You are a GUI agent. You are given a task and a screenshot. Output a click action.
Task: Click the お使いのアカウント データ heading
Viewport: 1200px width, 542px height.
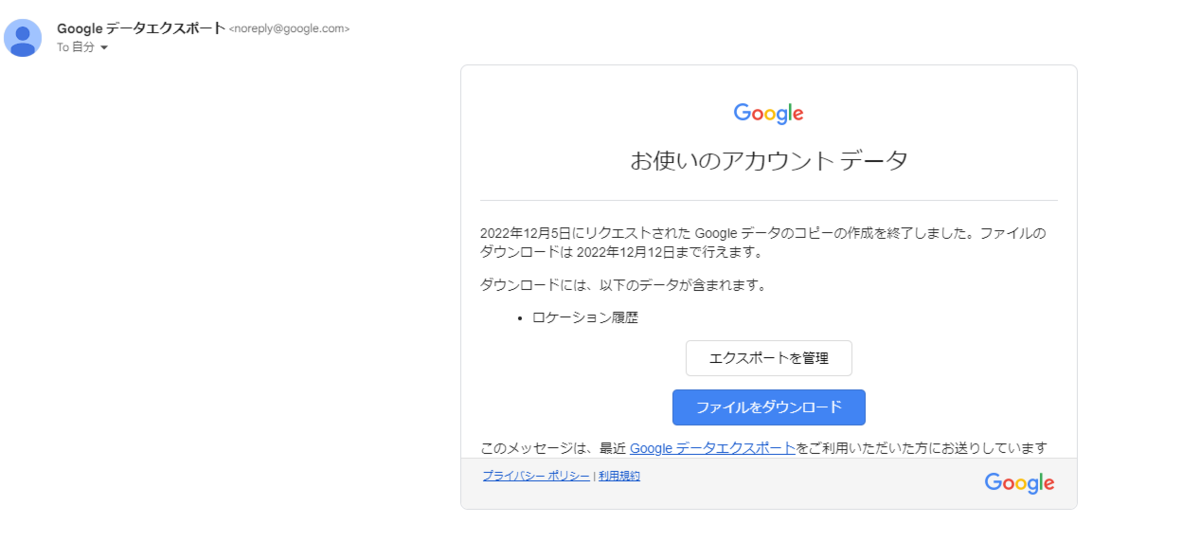pyautogui.click(x=769, y=160)
